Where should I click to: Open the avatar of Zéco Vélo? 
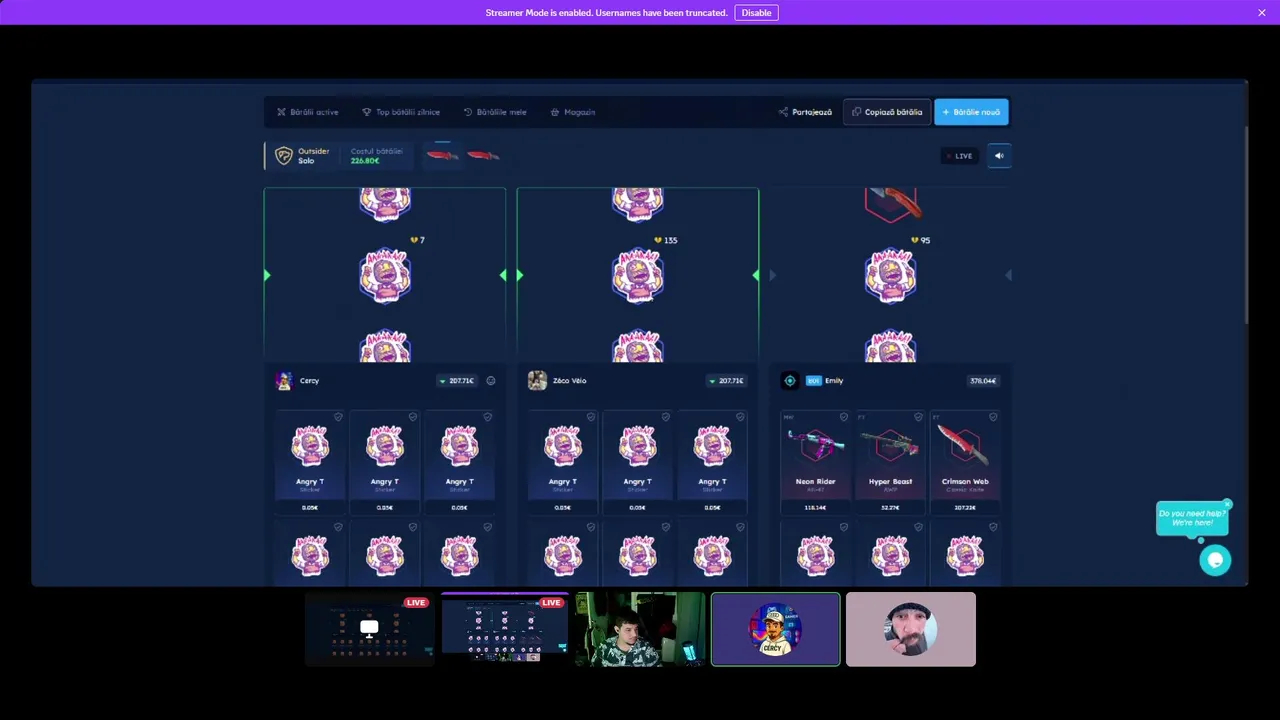point(537,381)
